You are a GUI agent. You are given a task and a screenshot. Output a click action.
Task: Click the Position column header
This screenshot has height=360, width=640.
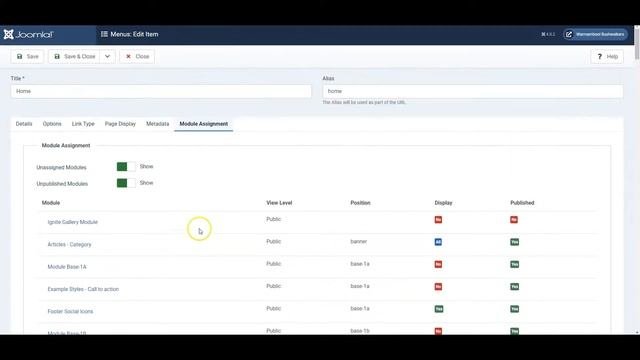point(360,203)
